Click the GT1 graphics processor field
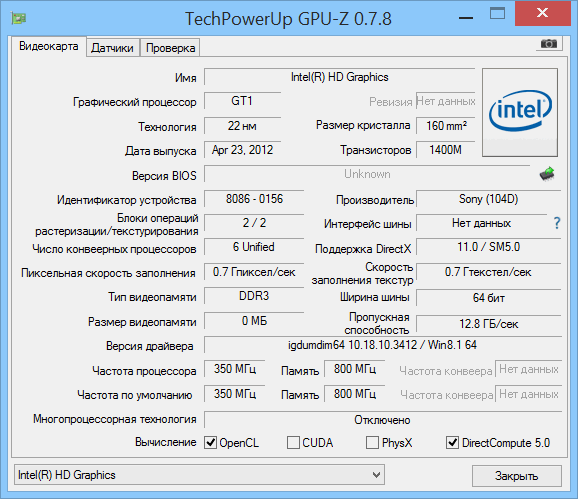 pos(242,101)
